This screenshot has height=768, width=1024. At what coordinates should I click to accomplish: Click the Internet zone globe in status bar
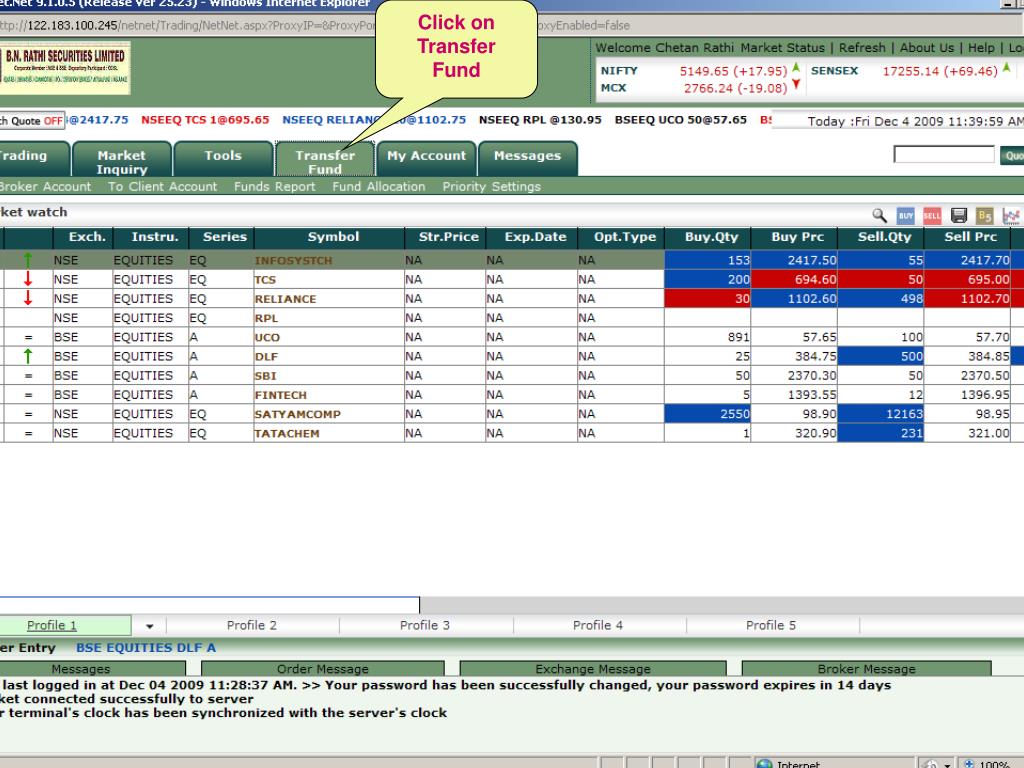pyautogui.click(x=764, y=763)
